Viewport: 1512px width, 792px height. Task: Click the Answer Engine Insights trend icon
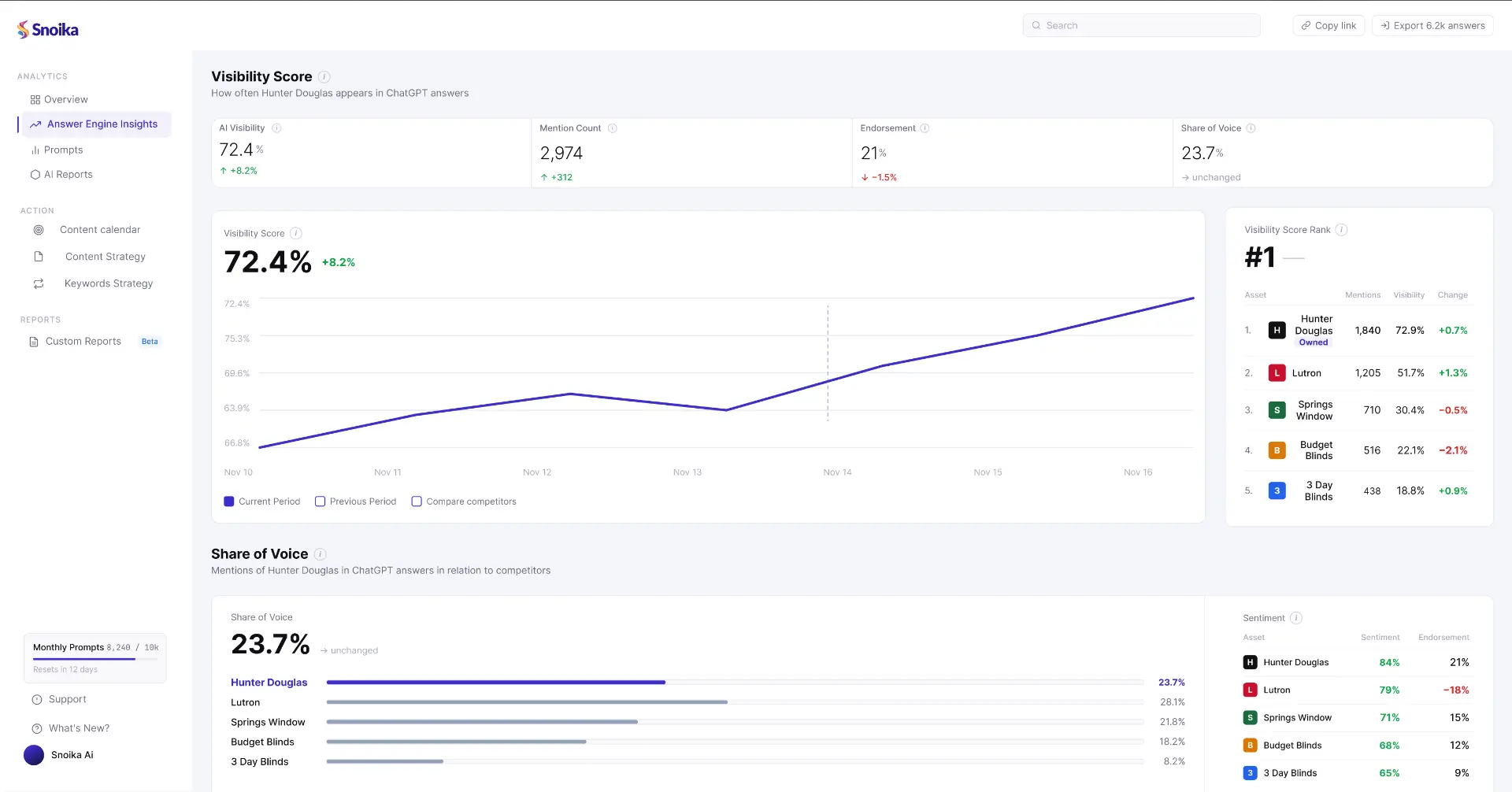[35, 124]
